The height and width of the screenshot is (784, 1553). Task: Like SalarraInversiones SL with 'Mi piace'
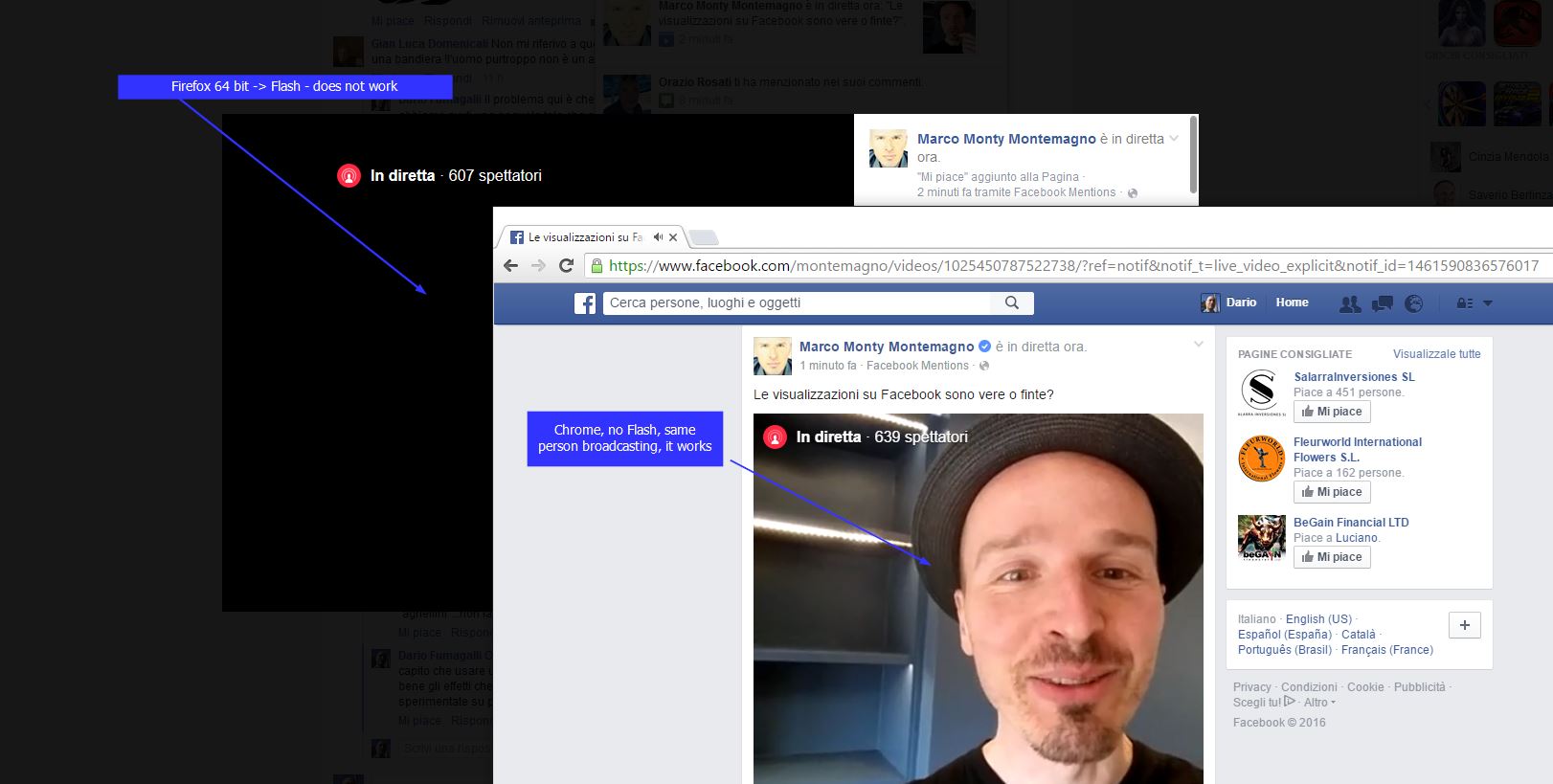[x=1332, y=412]
